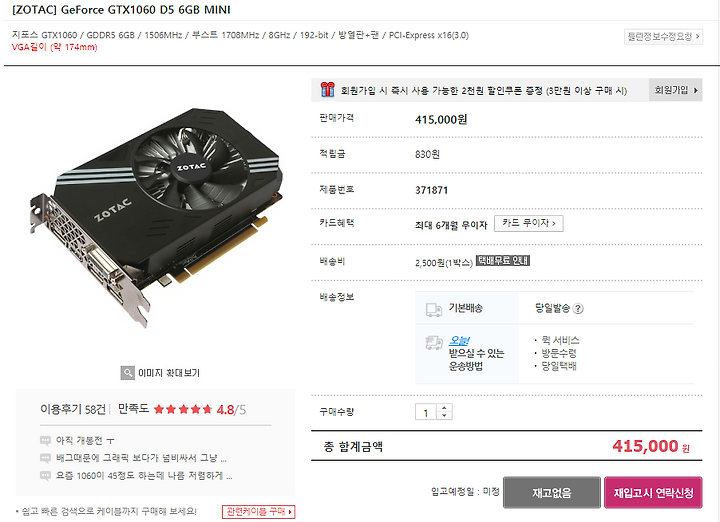Click the magnifier icon for image enlarge
This screenshot has width=720, height=522.
[127, 373]
